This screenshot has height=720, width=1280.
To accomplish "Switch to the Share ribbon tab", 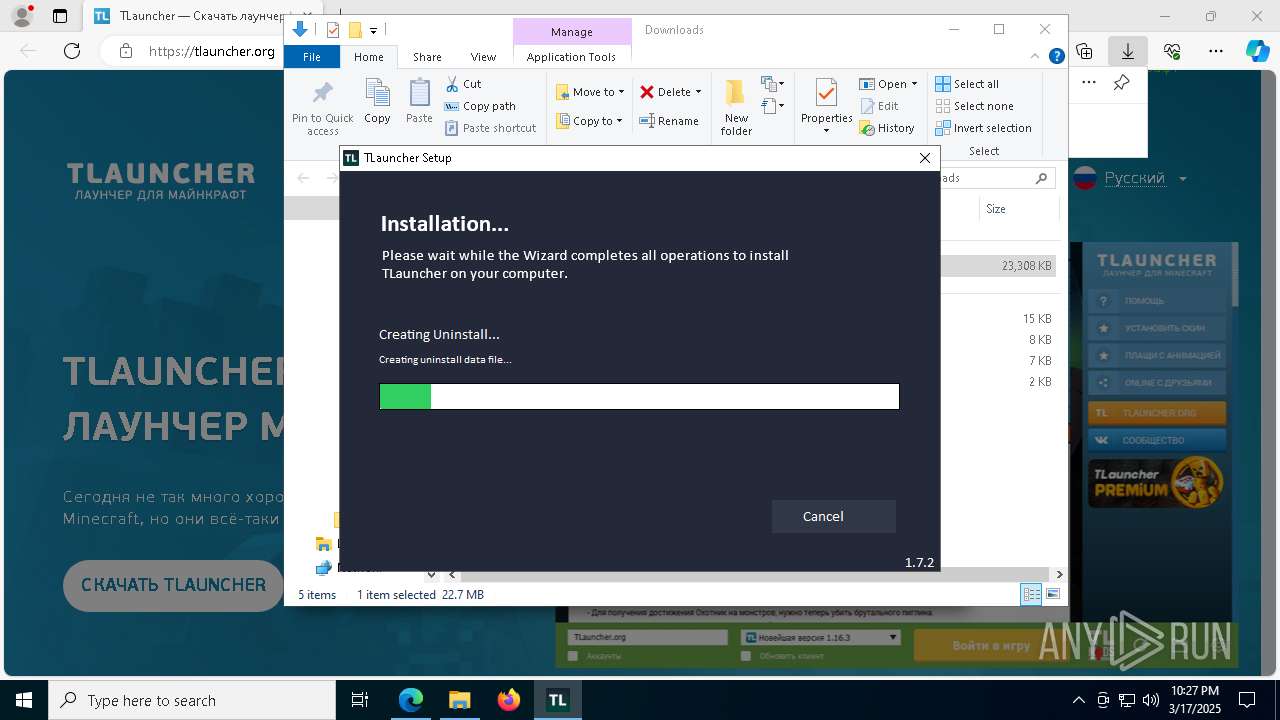I will [427, 57].
